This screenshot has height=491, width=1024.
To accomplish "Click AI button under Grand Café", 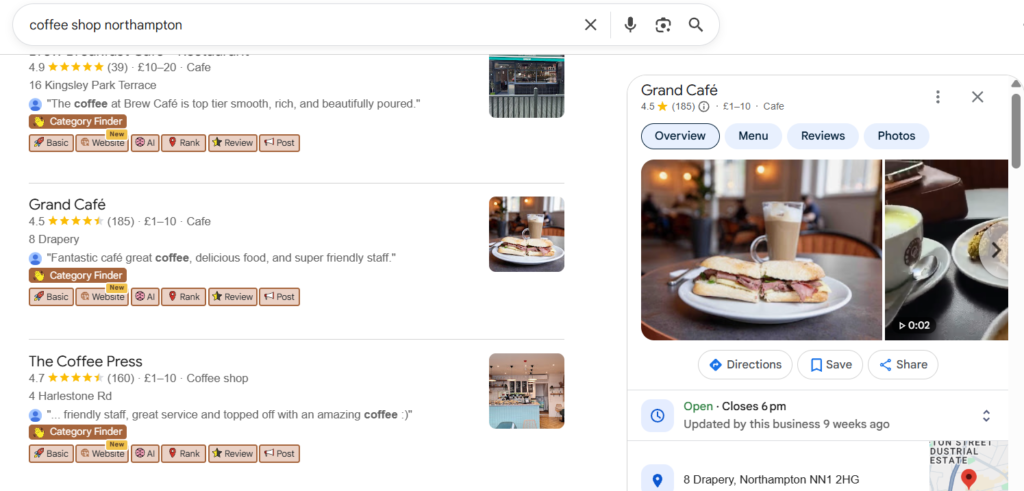I will click(x=145, y=296).
